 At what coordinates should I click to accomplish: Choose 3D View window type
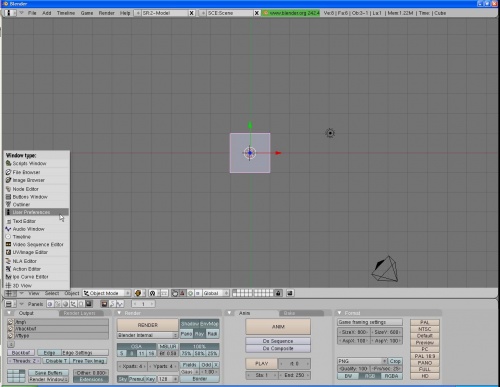(x=37, y=286)
